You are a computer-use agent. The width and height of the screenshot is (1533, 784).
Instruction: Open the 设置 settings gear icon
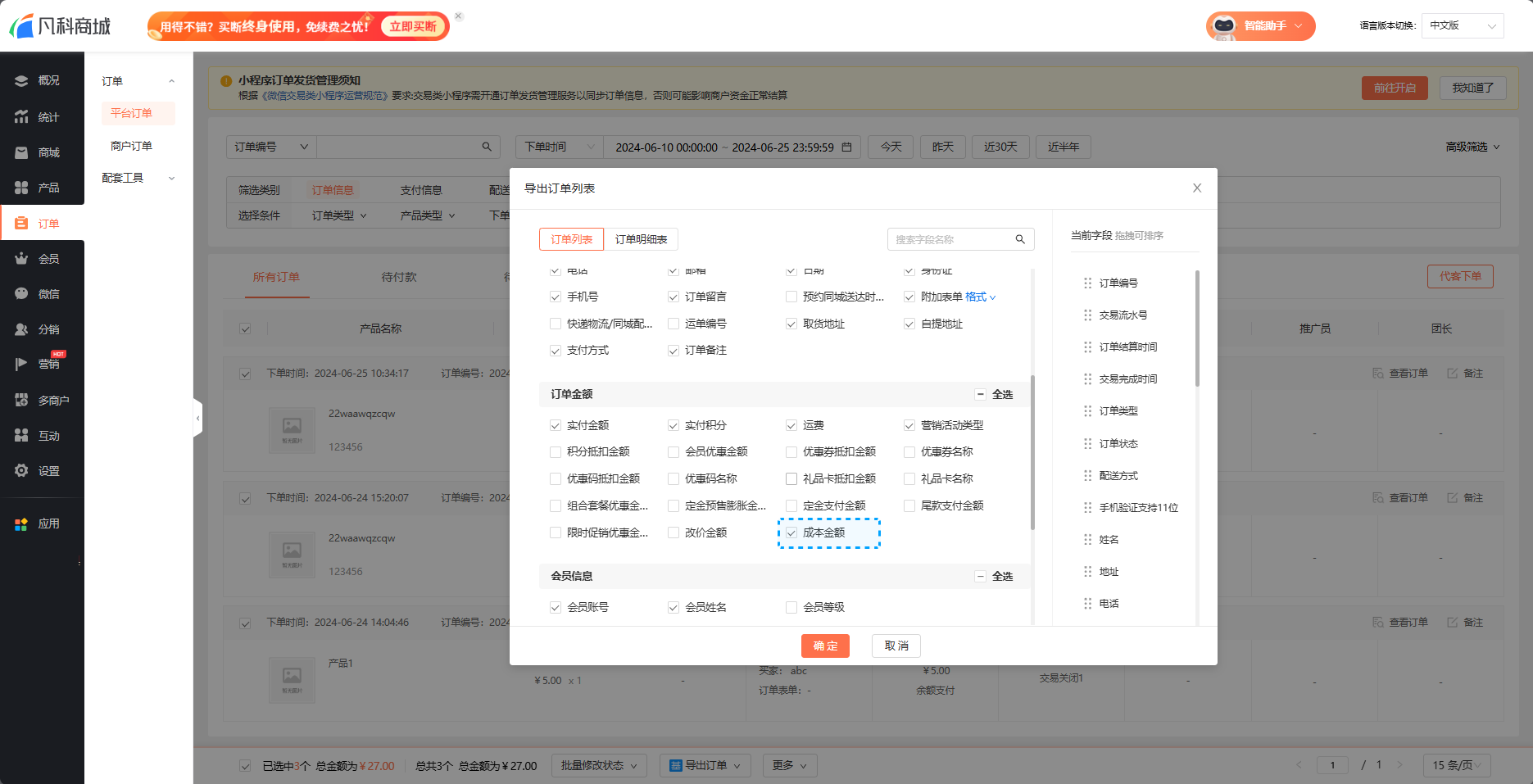coord(21,471)
